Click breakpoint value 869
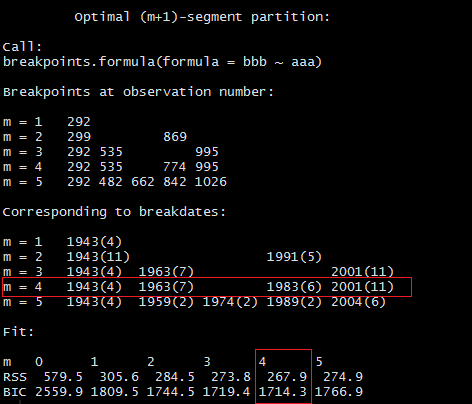The width and height of the screenshot is (472, 404). point(175,137)
